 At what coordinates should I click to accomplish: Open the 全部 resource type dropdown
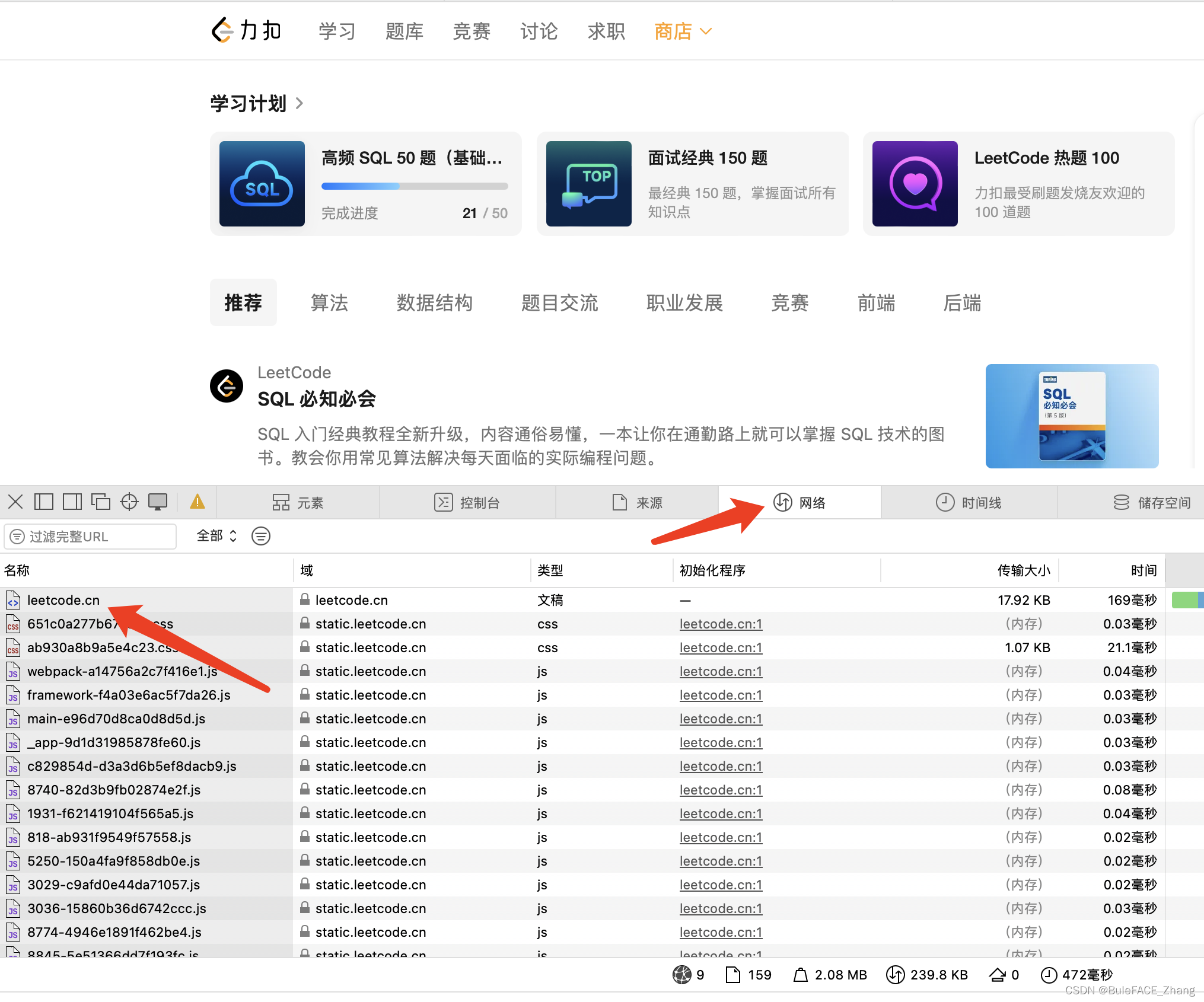pos(216,536)
